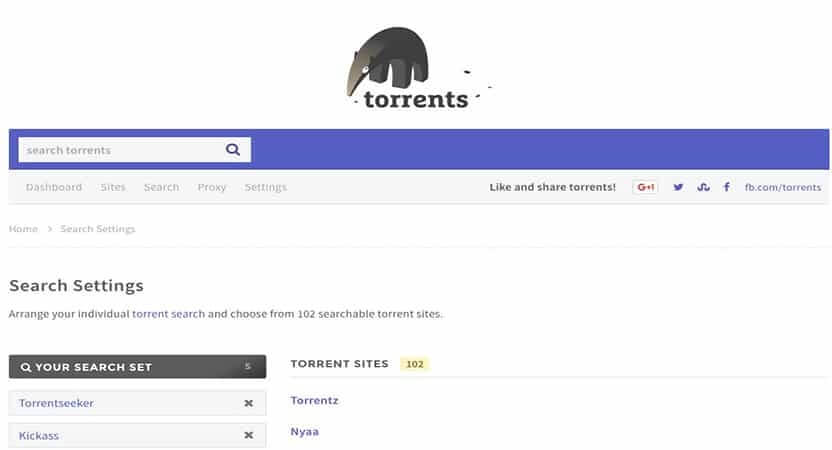Click the Torrent Sites heading
This screenshot has width=832, height=450.
[340, 364]
